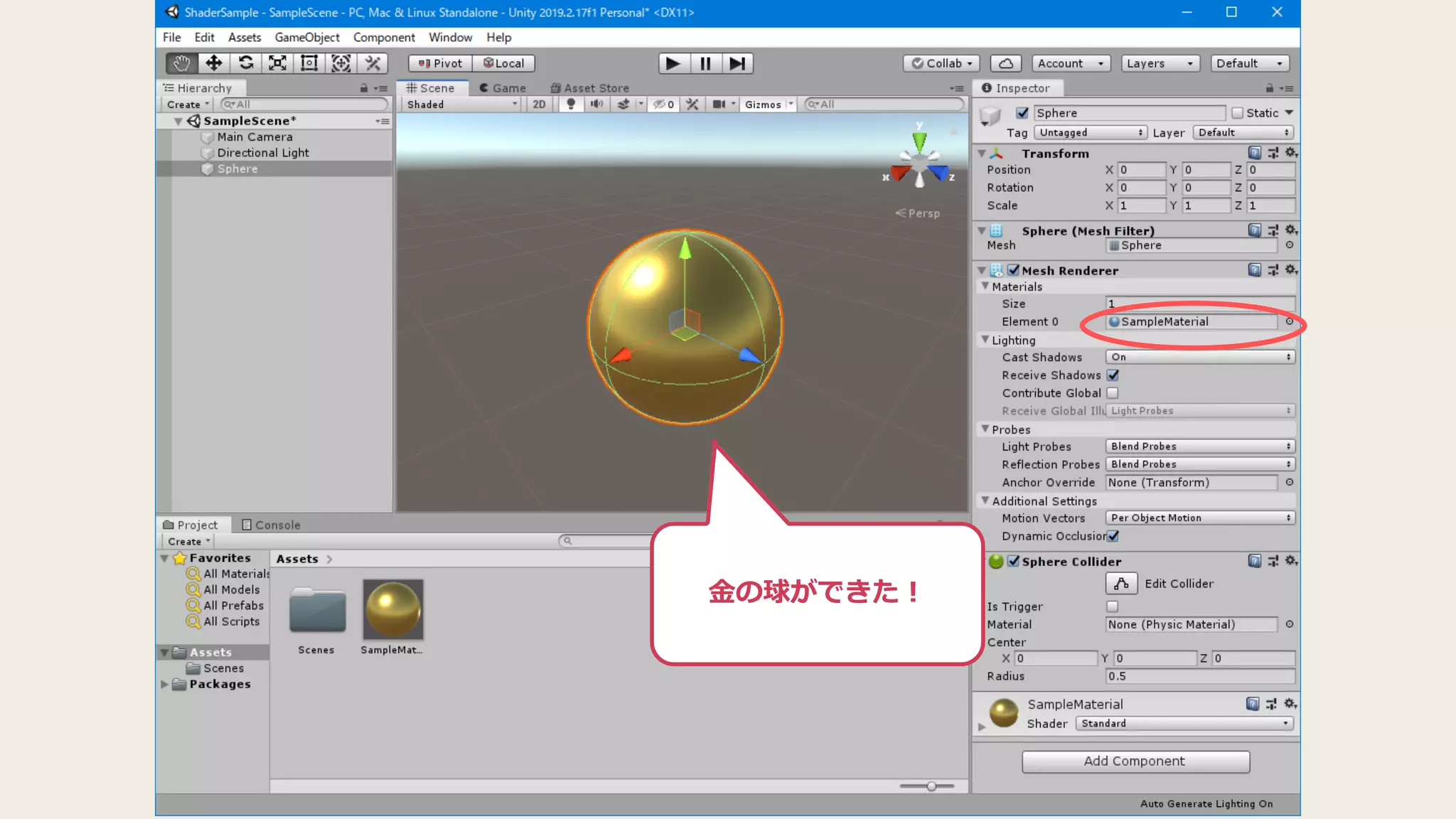
Task: Uncheck Receive Shadows
Action: point(1113,375)
